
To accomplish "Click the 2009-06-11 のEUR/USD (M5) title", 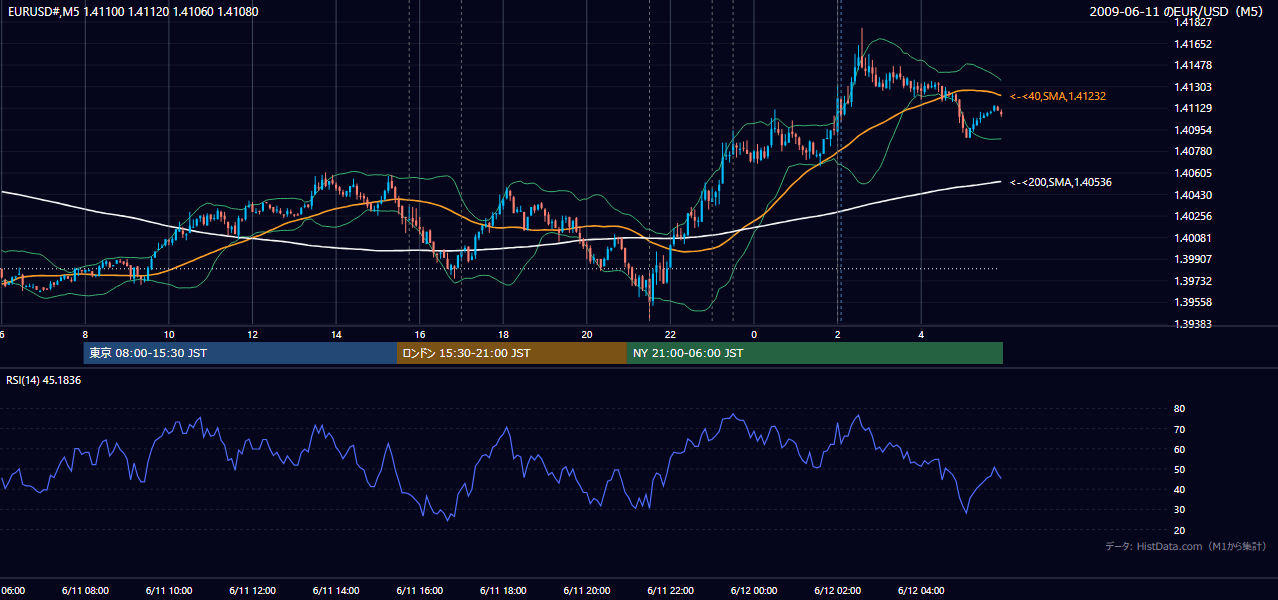I will [1178, 12].
